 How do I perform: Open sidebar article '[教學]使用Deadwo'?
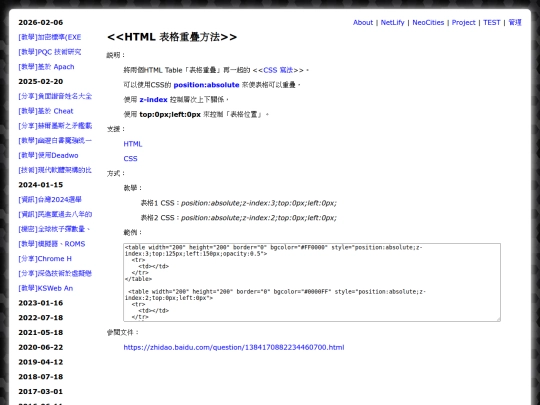(48, 155)
